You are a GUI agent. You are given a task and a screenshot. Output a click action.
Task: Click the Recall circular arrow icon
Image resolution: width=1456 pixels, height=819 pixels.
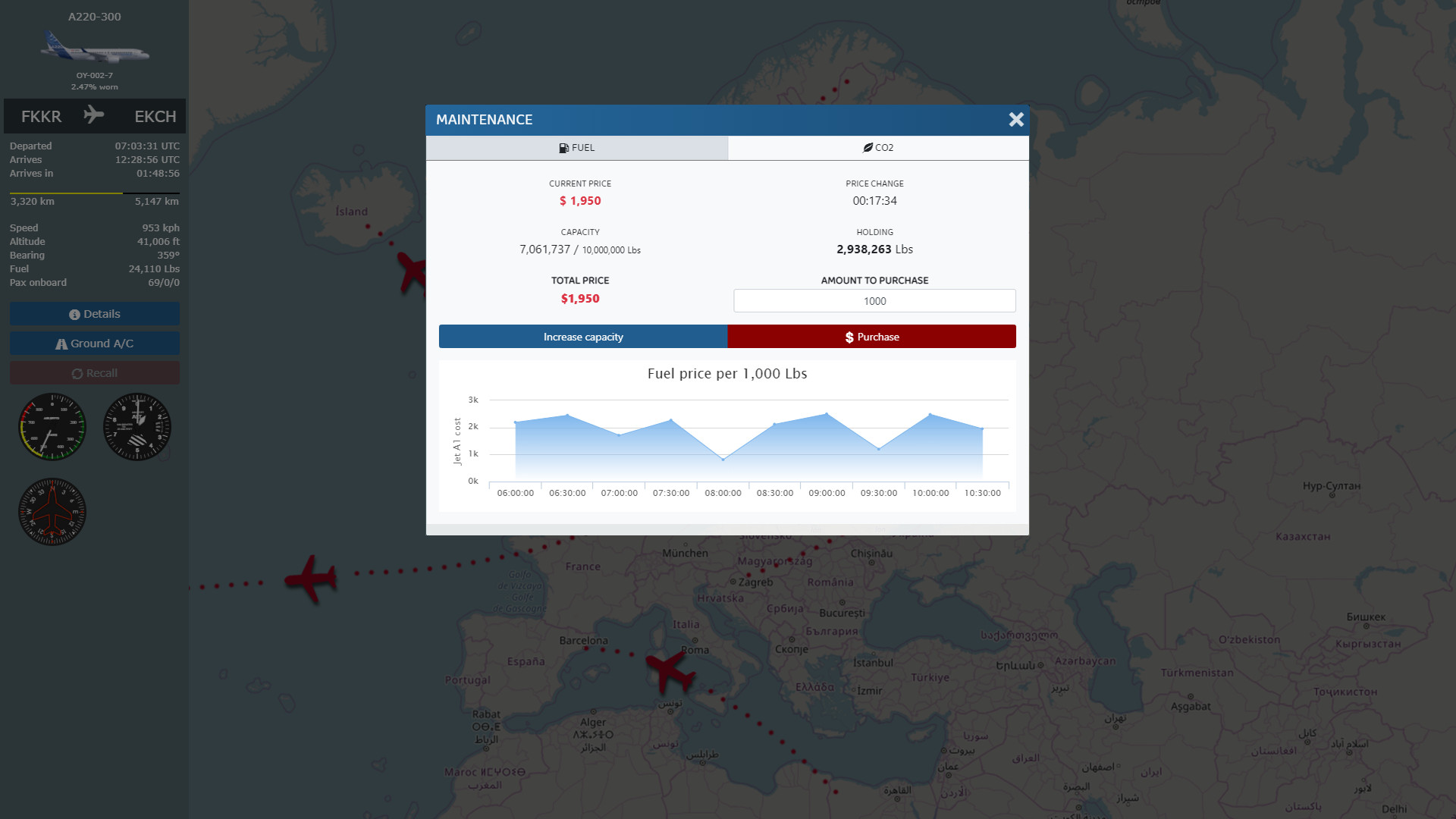click(x=77, y=373)
